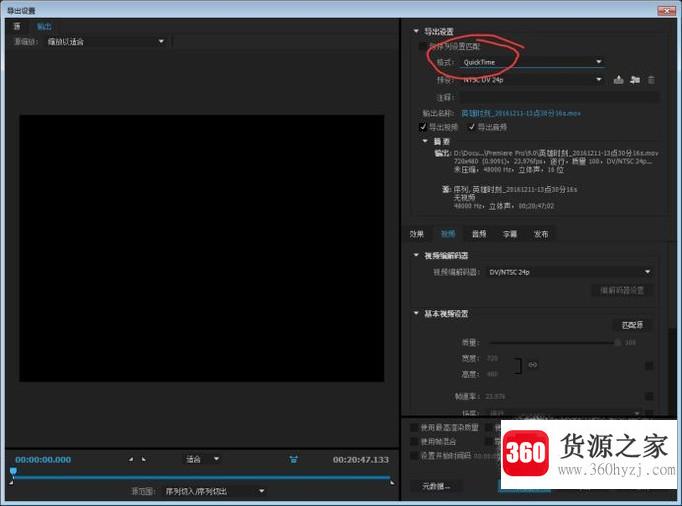
Task: Click the delete preset trash icon
Action: tap(651, 80)
